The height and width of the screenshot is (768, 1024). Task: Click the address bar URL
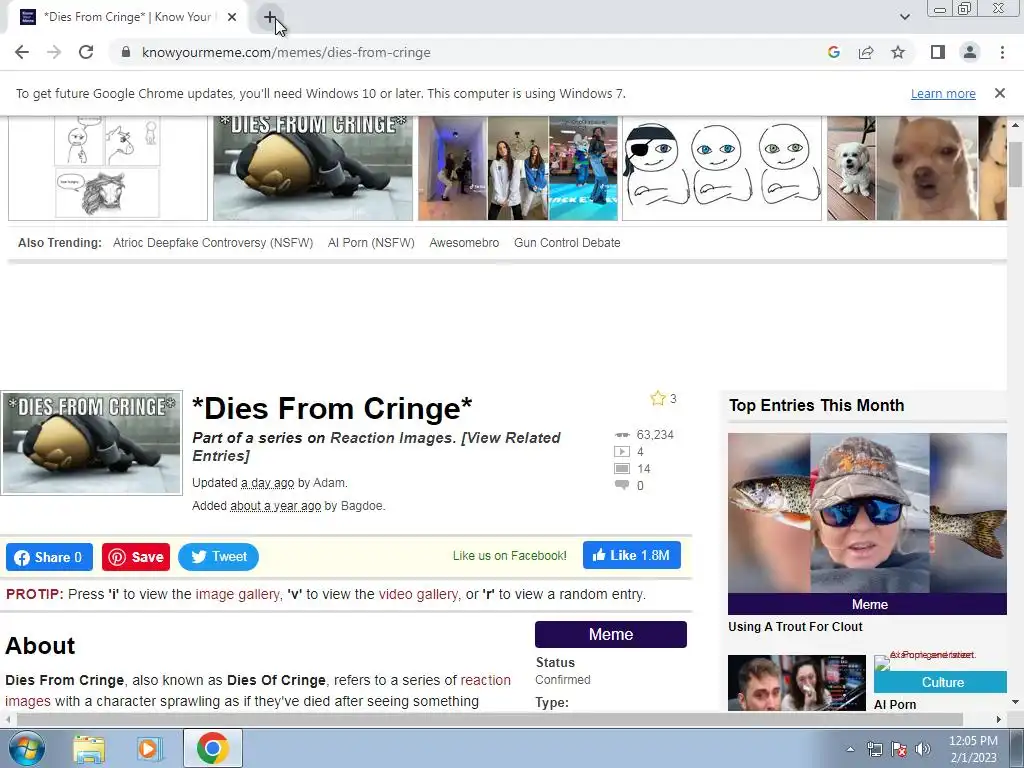click(x=286, y=52)
